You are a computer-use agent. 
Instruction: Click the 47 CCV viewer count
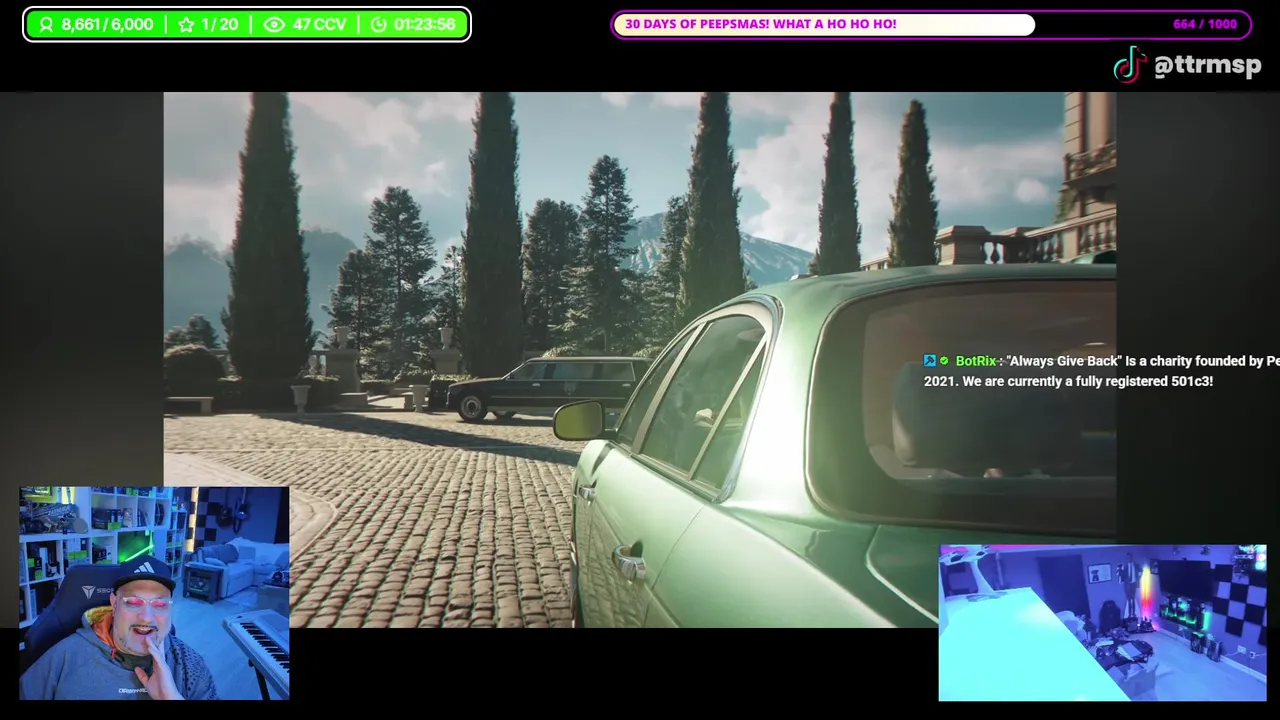coord(319,25)
